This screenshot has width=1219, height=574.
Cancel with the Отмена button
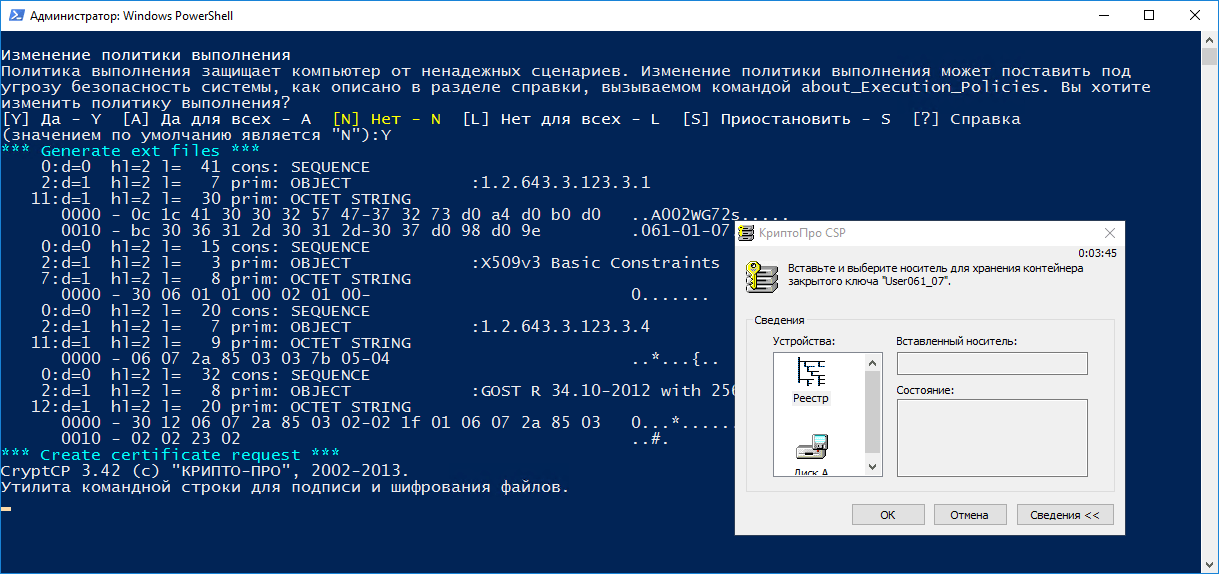(x=969, y=515)
